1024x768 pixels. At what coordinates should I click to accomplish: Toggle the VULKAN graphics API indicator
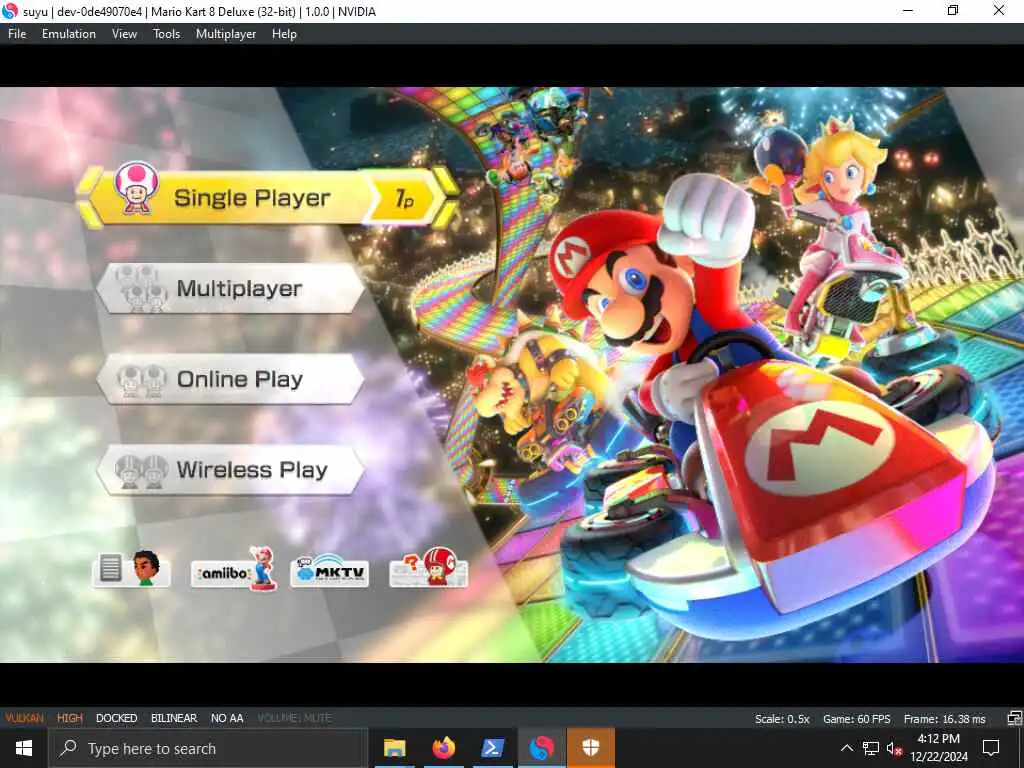point(24,718)
